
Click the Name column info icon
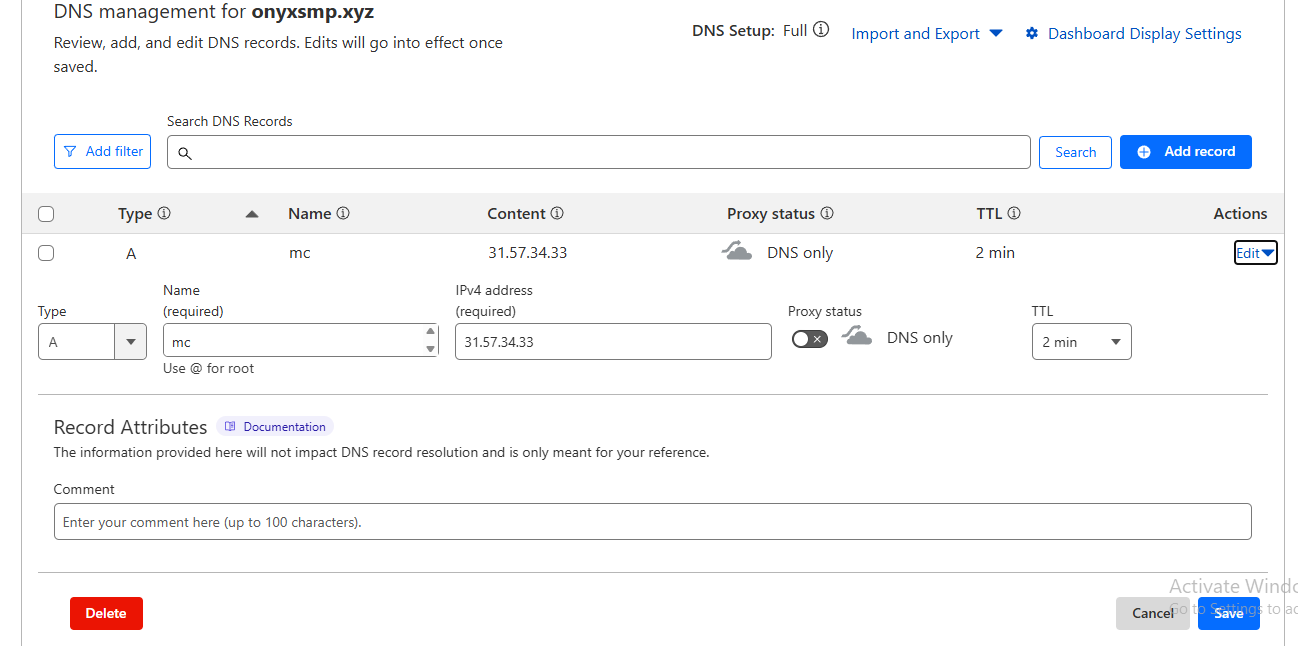343,213
